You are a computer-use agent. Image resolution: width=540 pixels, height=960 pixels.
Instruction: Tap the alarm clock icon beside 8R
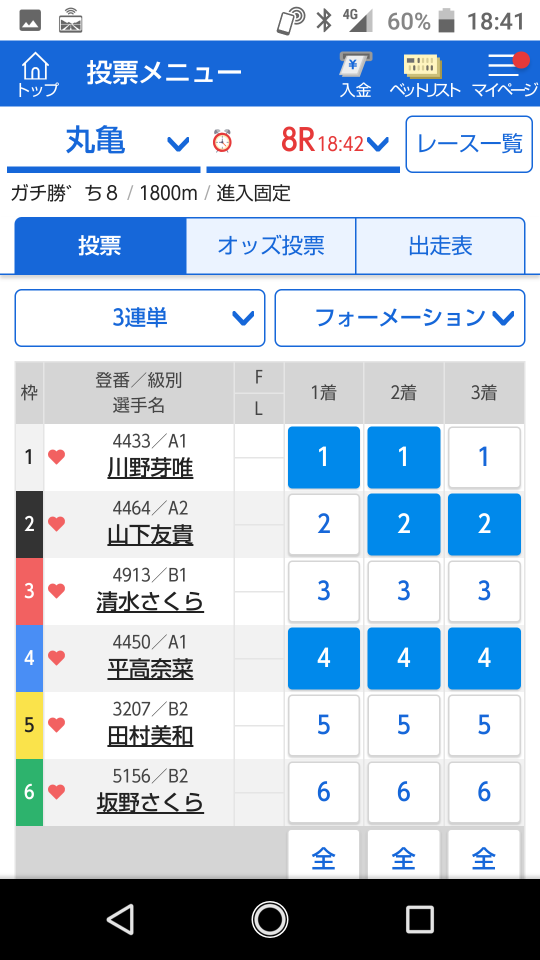(x=222, y=141)
